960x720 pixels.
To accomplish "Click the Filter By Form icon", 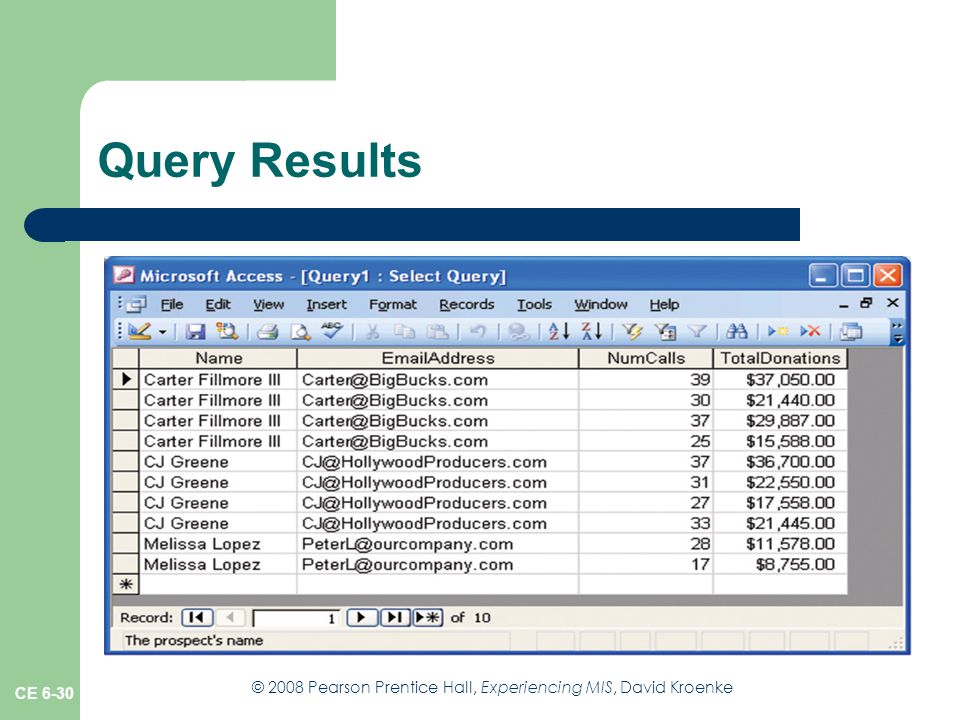I will click(x=666, y=332).
